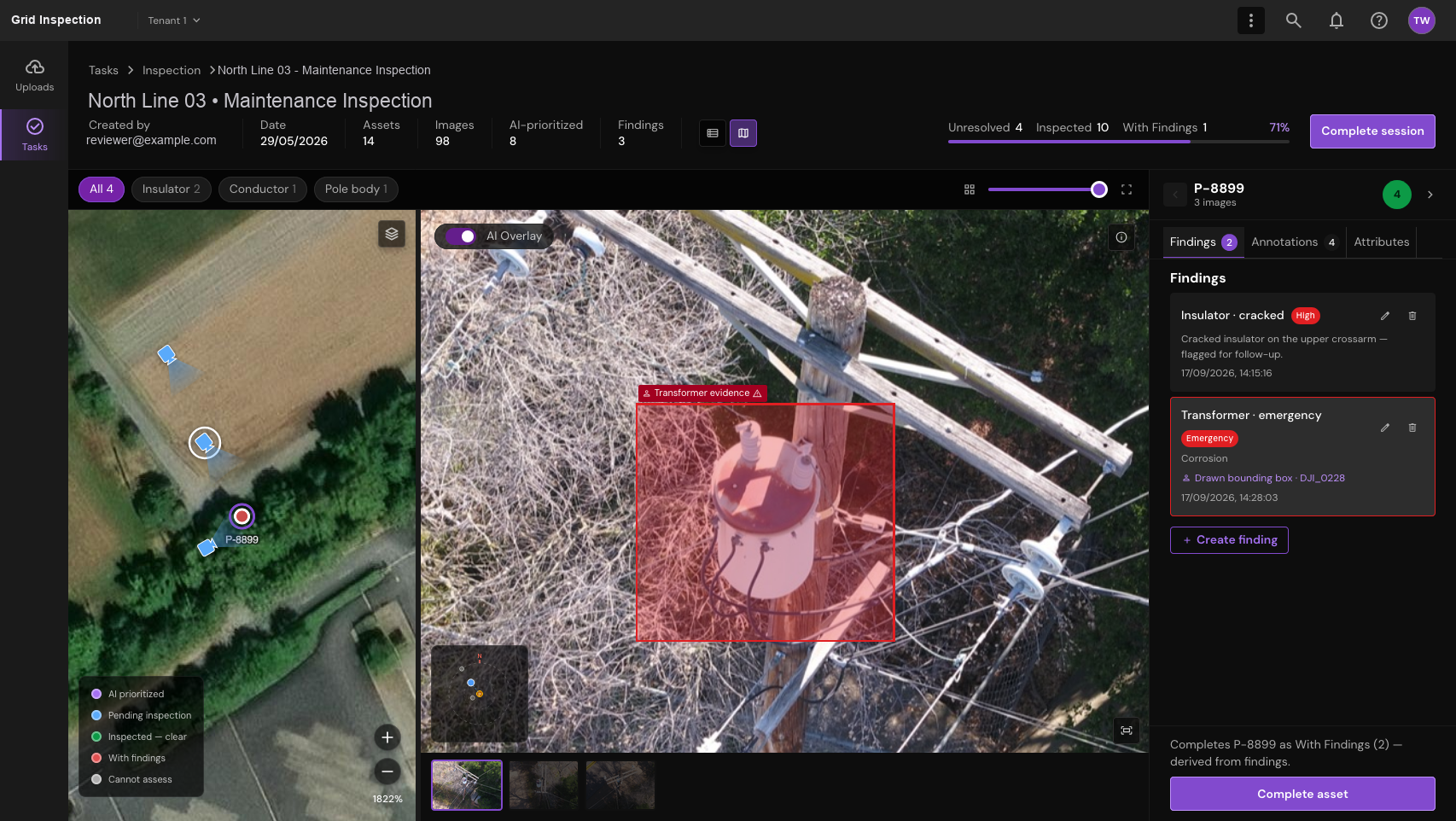
Task: Show image info icon
Action: (x=1121, y=237)
